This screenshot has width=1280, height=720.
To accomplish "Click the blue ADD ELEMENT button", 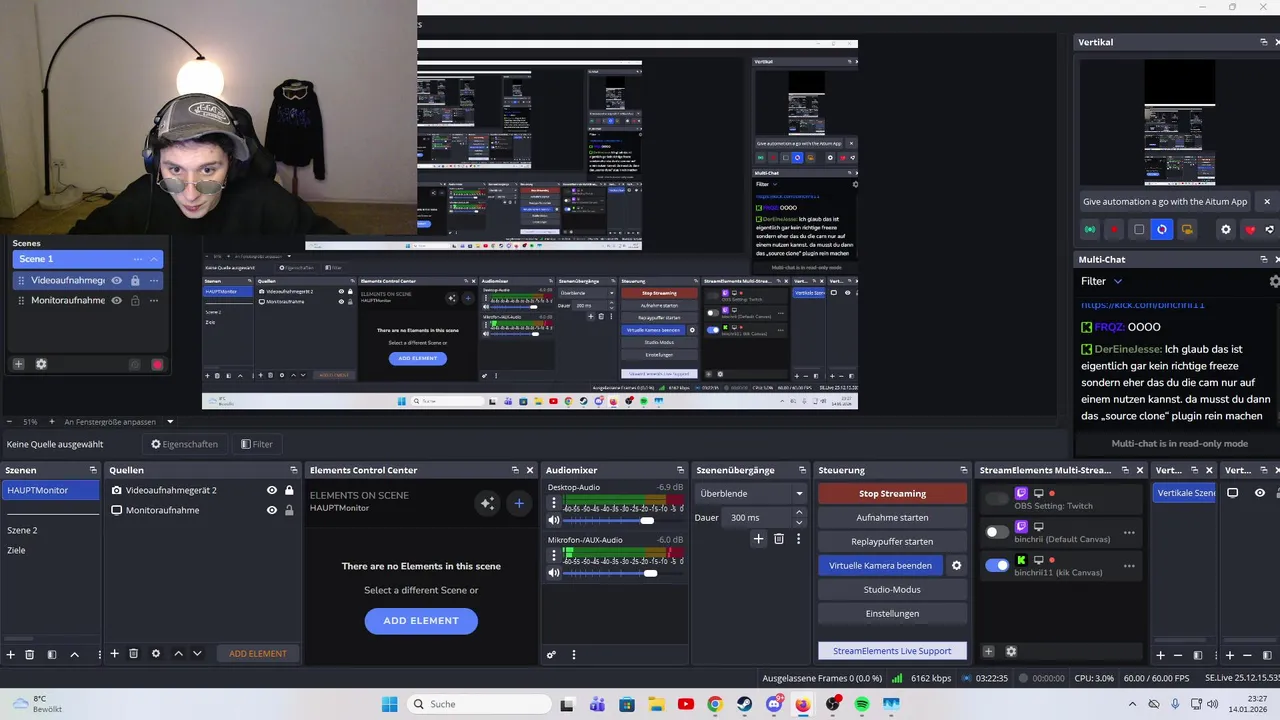I will (421, 620).
